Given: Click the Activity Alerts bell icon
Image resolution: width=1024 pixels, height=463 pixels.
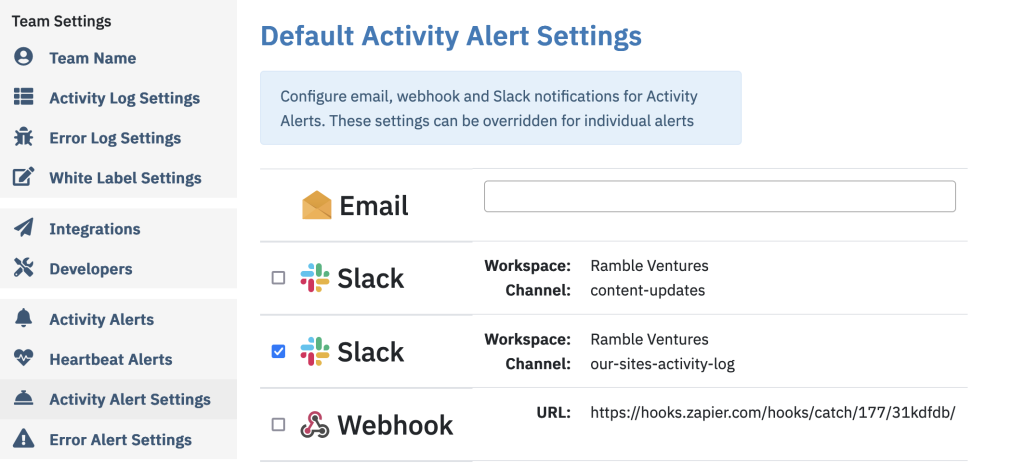Looking at the screenshot, I should [x=24, y=318].
